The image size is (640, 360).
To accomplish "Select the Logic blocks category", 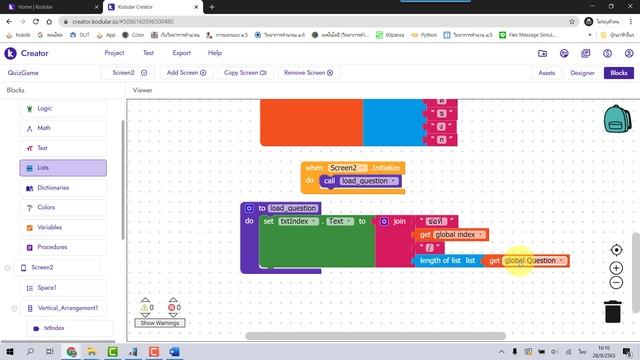I will click(63, 109).
